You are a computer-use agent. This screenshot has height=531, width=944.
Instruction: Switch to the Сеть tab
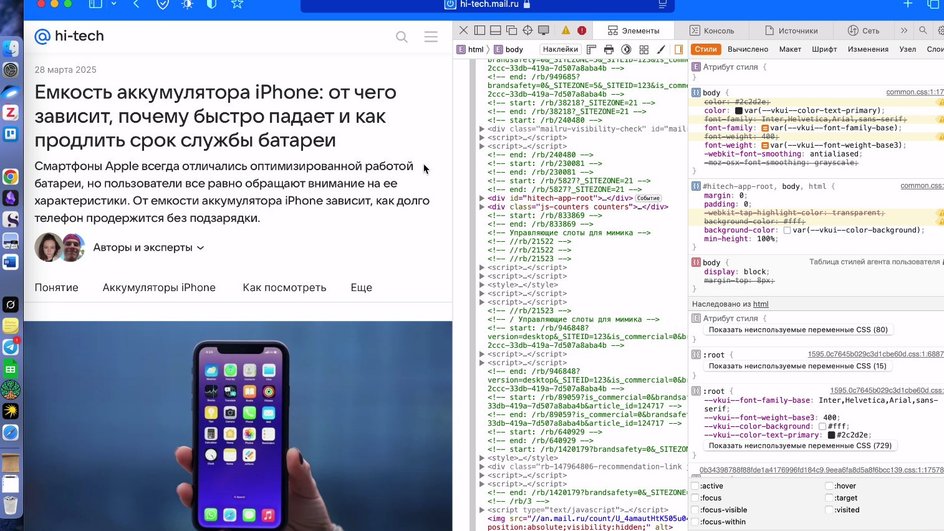[x=863, y=30]
